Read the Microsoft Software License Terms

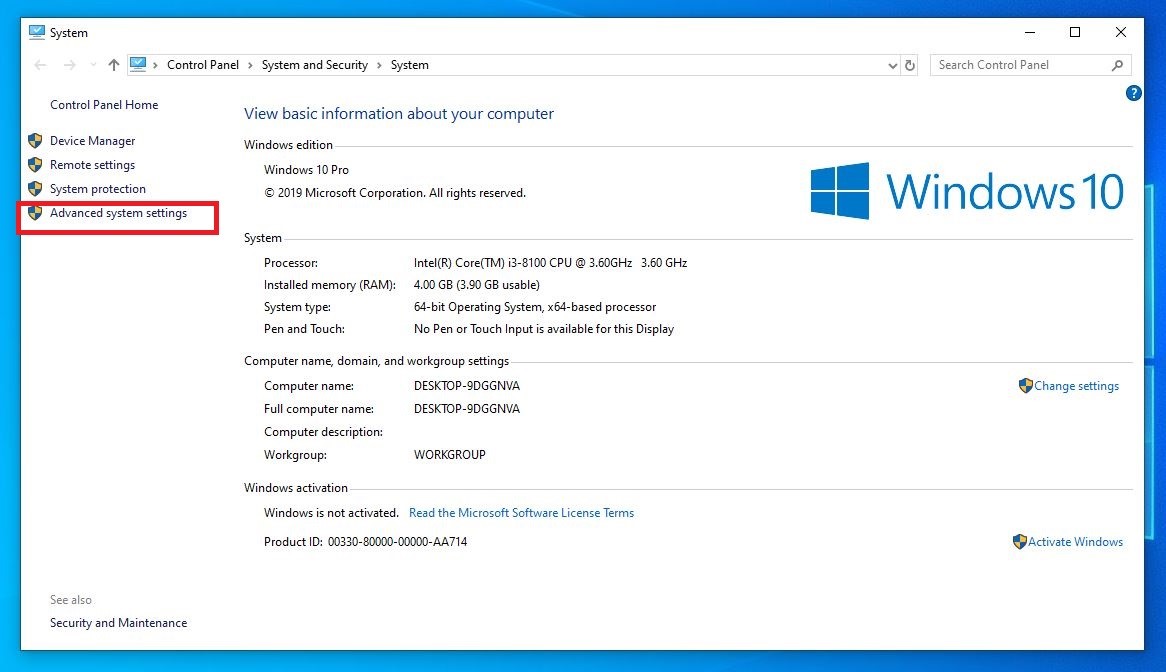(521, 513)
